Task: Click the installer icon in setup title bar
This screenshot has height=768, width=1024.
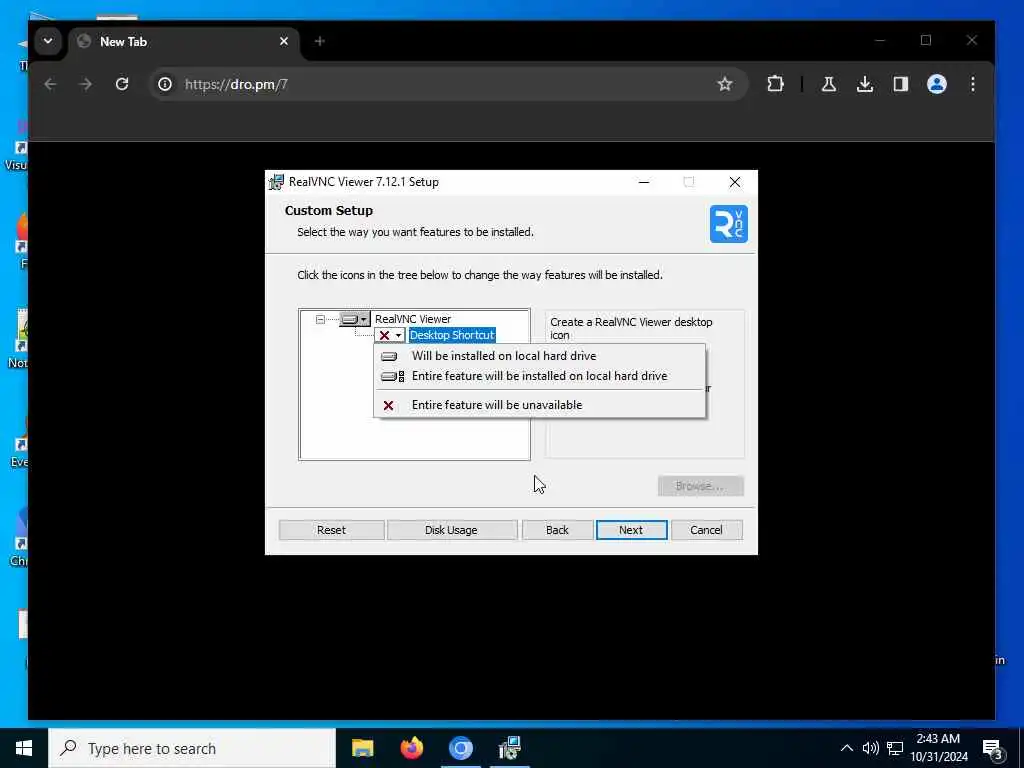Action: 276,182
